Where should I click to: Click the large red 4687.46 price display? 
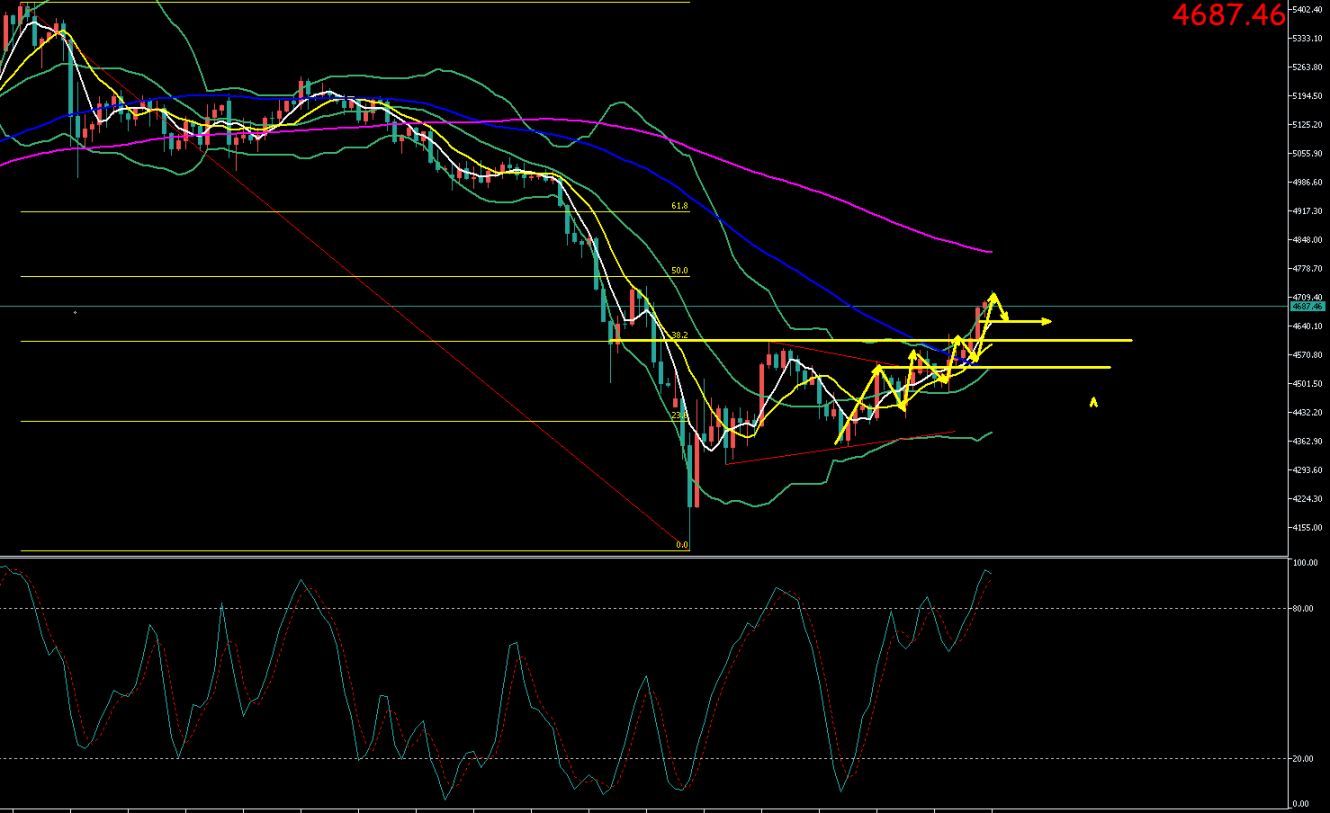click(x=1228, y=15)
